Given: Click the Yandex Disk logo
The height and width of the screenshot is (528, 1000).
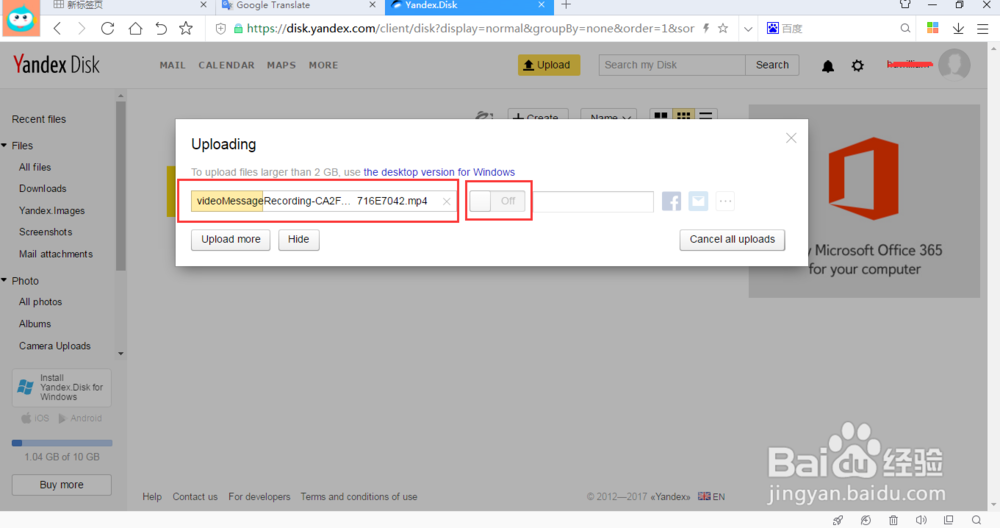Looking at the screenshot, I should 56,64.
